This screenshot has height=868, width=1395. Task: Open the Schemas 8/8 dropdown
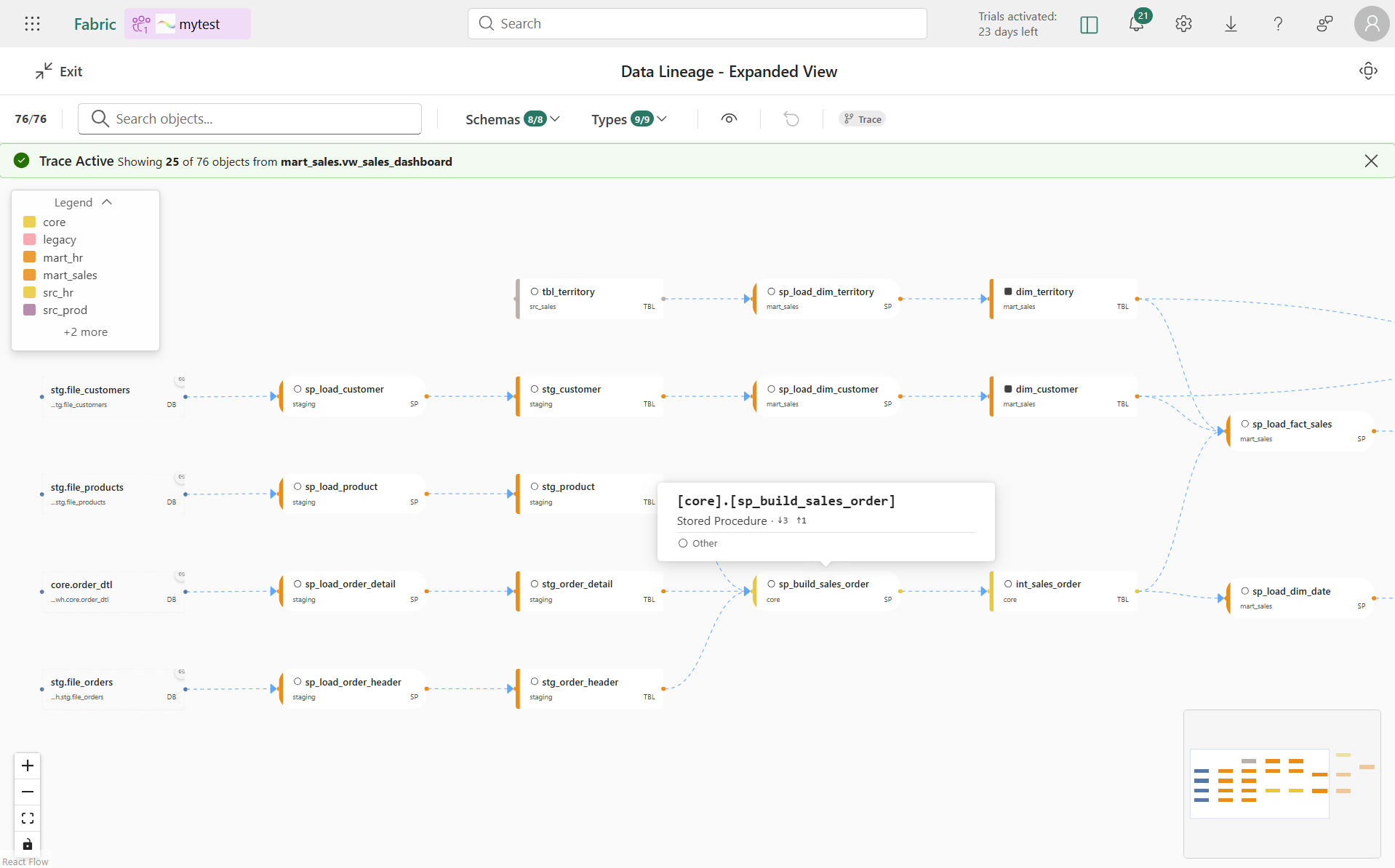pos(511,118)
